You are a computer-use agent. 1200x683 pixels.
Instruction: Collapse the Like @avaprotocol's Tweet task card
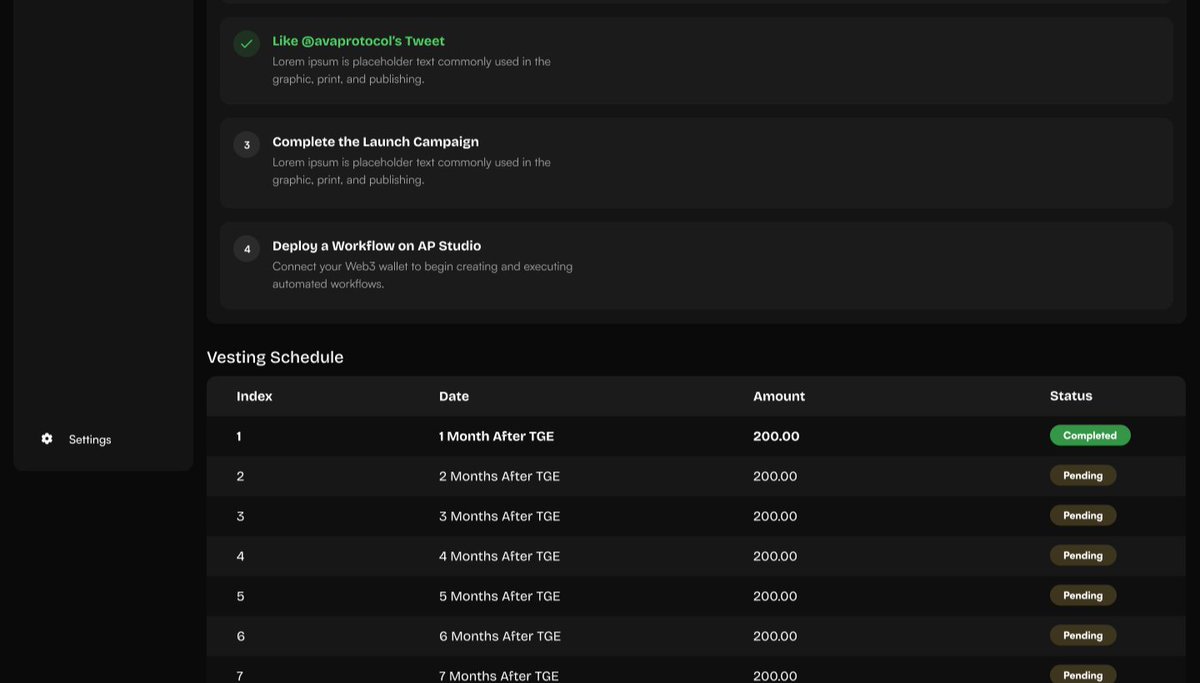click(x=695, y=60)
